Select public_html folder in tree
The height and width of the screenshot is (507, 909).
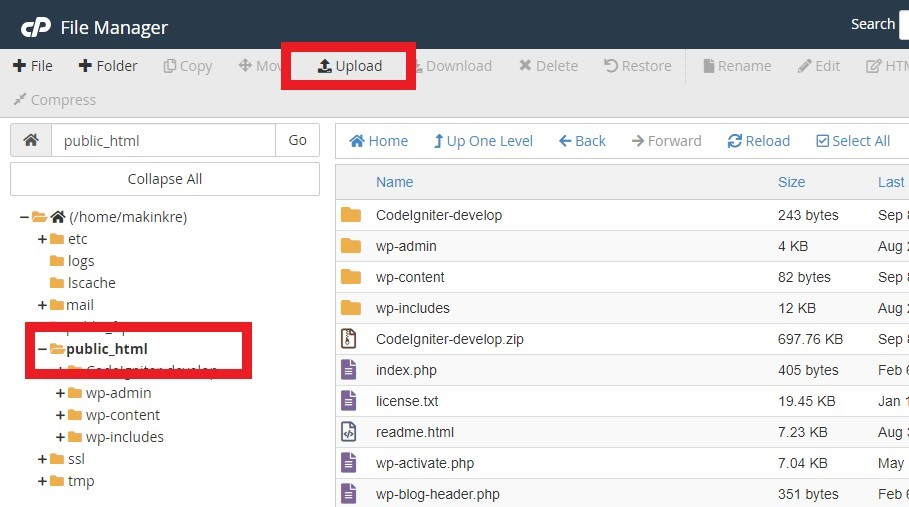(107, 349)
